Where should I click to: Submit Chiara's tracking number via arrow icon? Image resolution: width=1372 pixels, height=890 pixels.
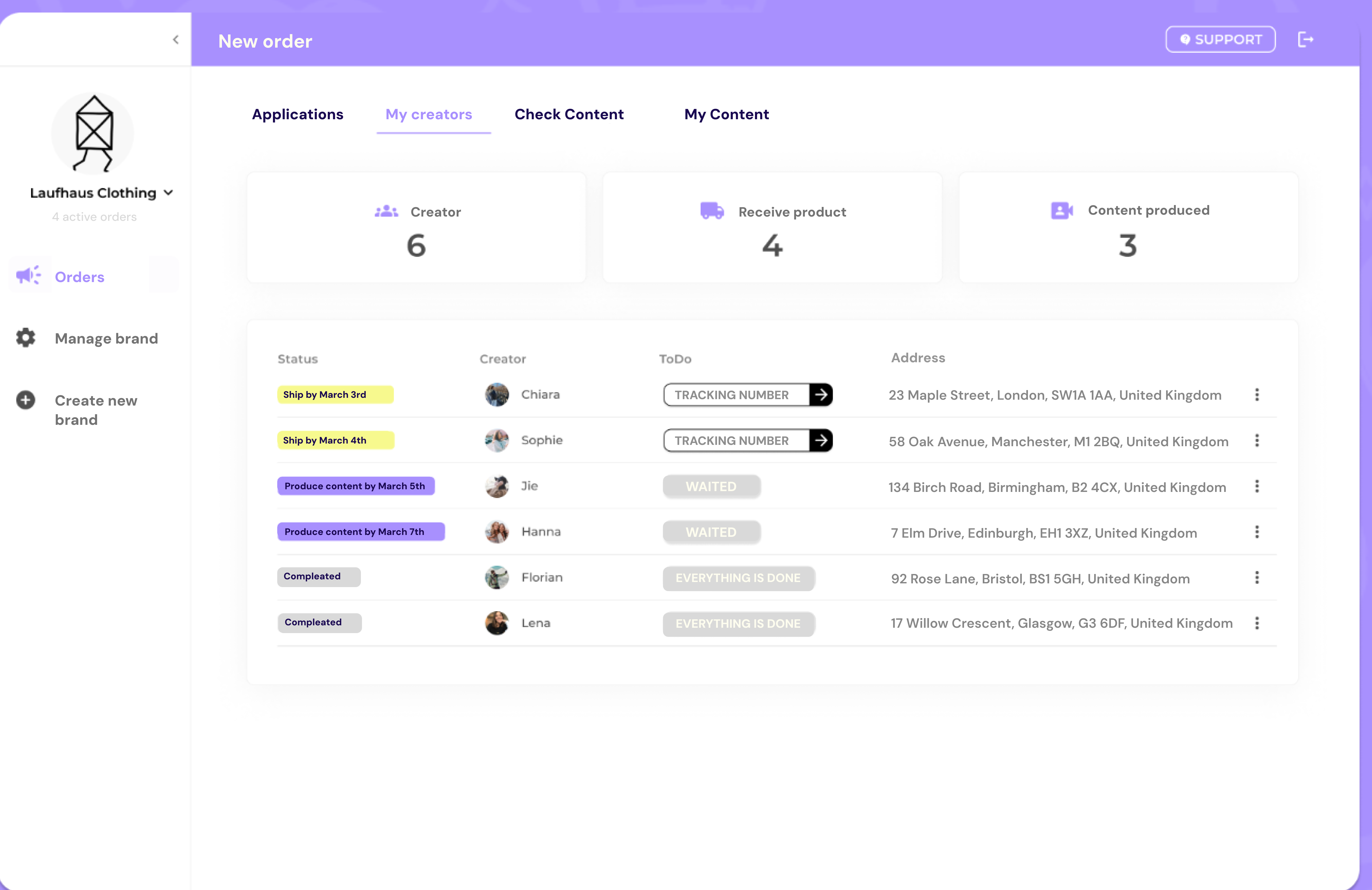point(821,395)
